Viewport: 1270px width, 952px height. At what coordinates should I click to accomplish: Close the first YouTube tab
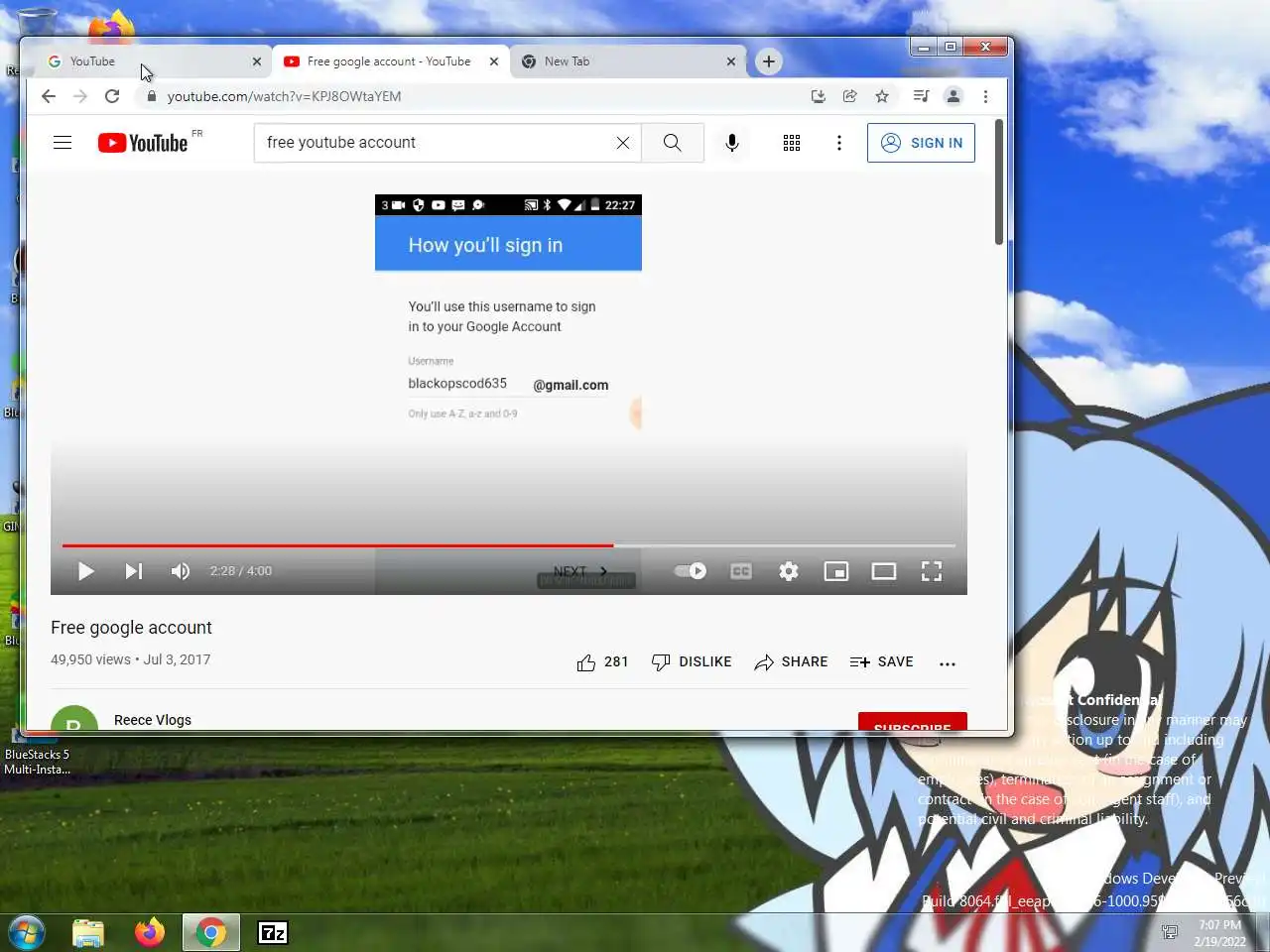pyautogui.click(x=257, y=61)
